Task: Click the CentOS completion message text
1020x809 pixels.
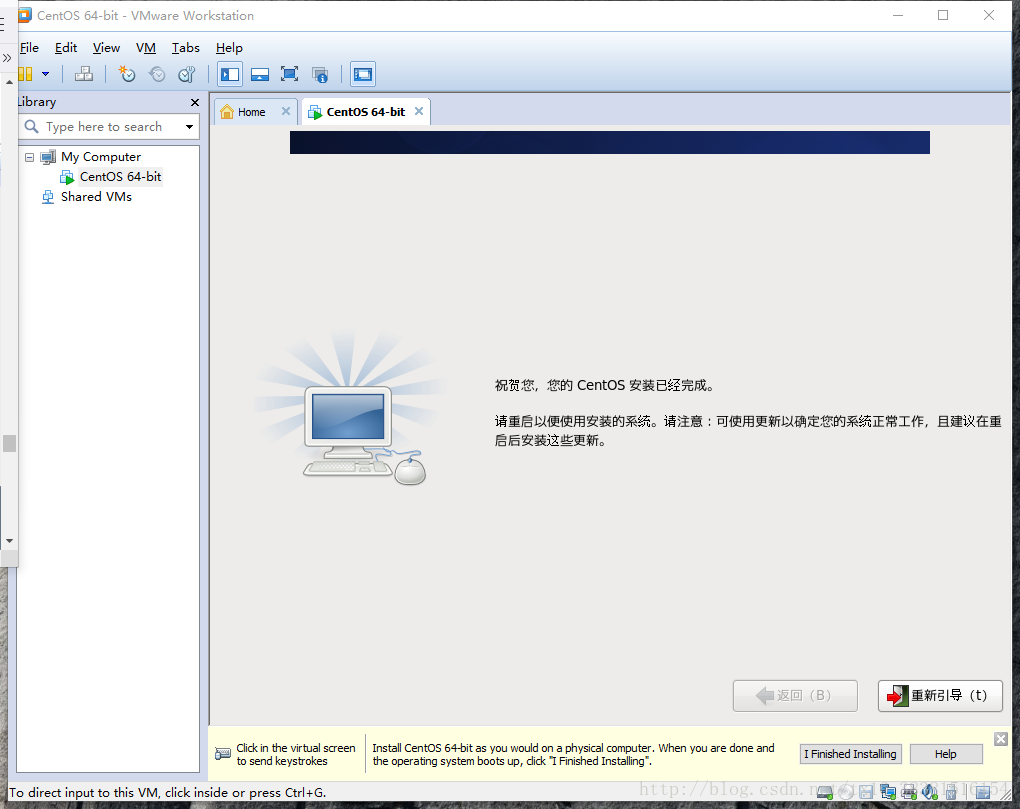Action: click(x=604, y=386)
